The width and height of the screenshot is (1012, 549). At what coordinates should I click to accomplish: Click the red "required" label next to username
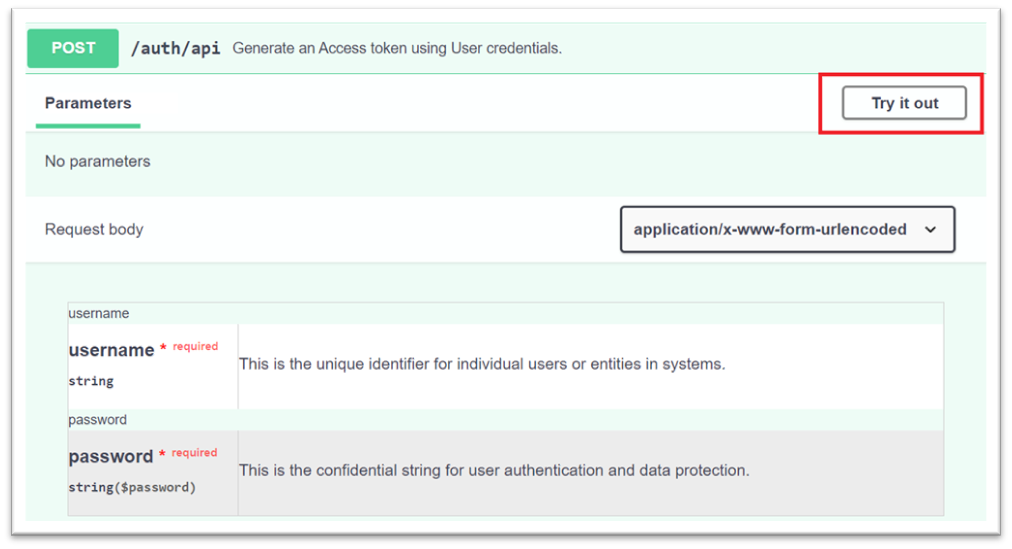195,346
